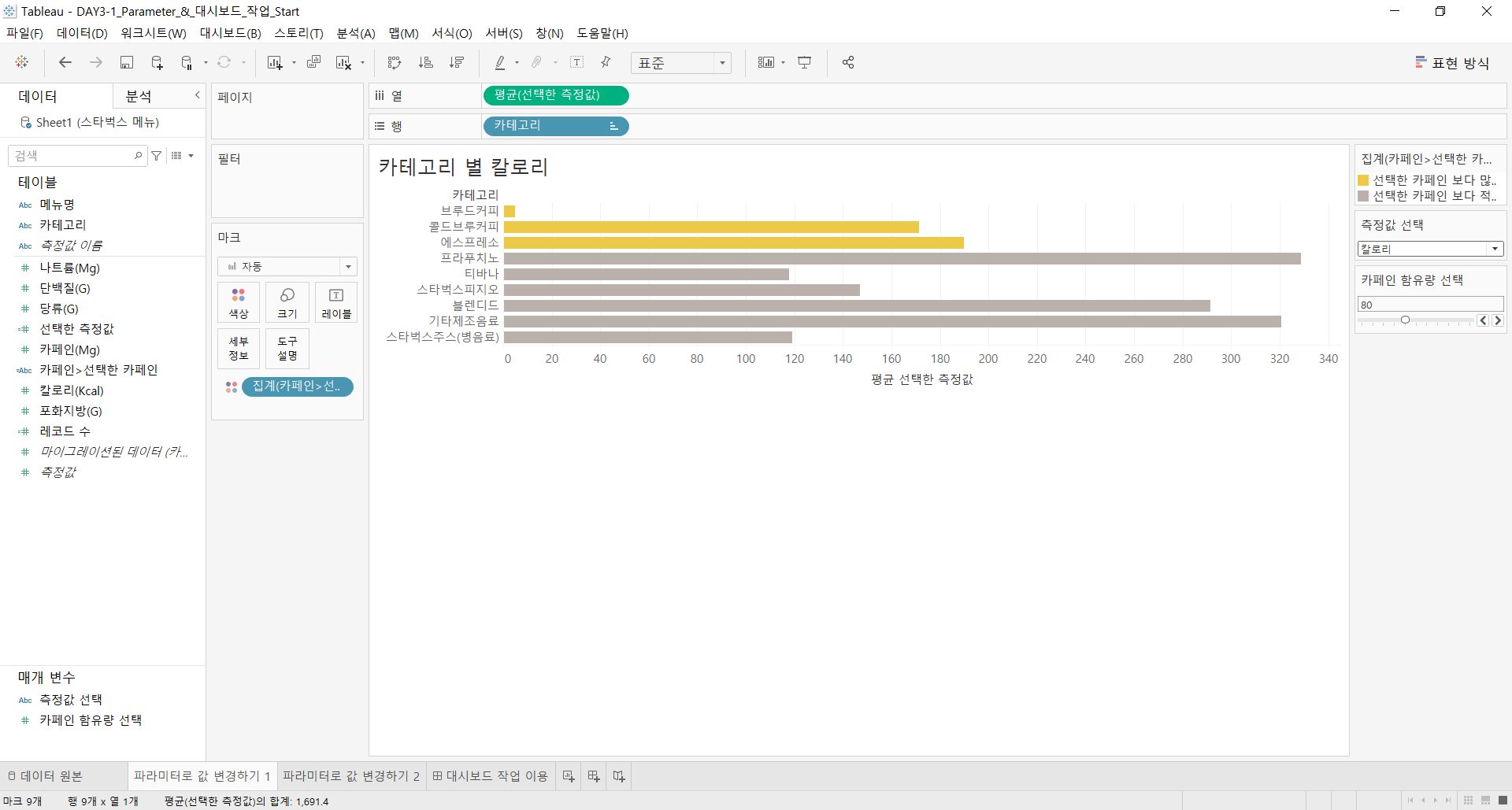Click the Tableau start page logo icon
The width and height of the screenshot is (1512, 810).
22,62
